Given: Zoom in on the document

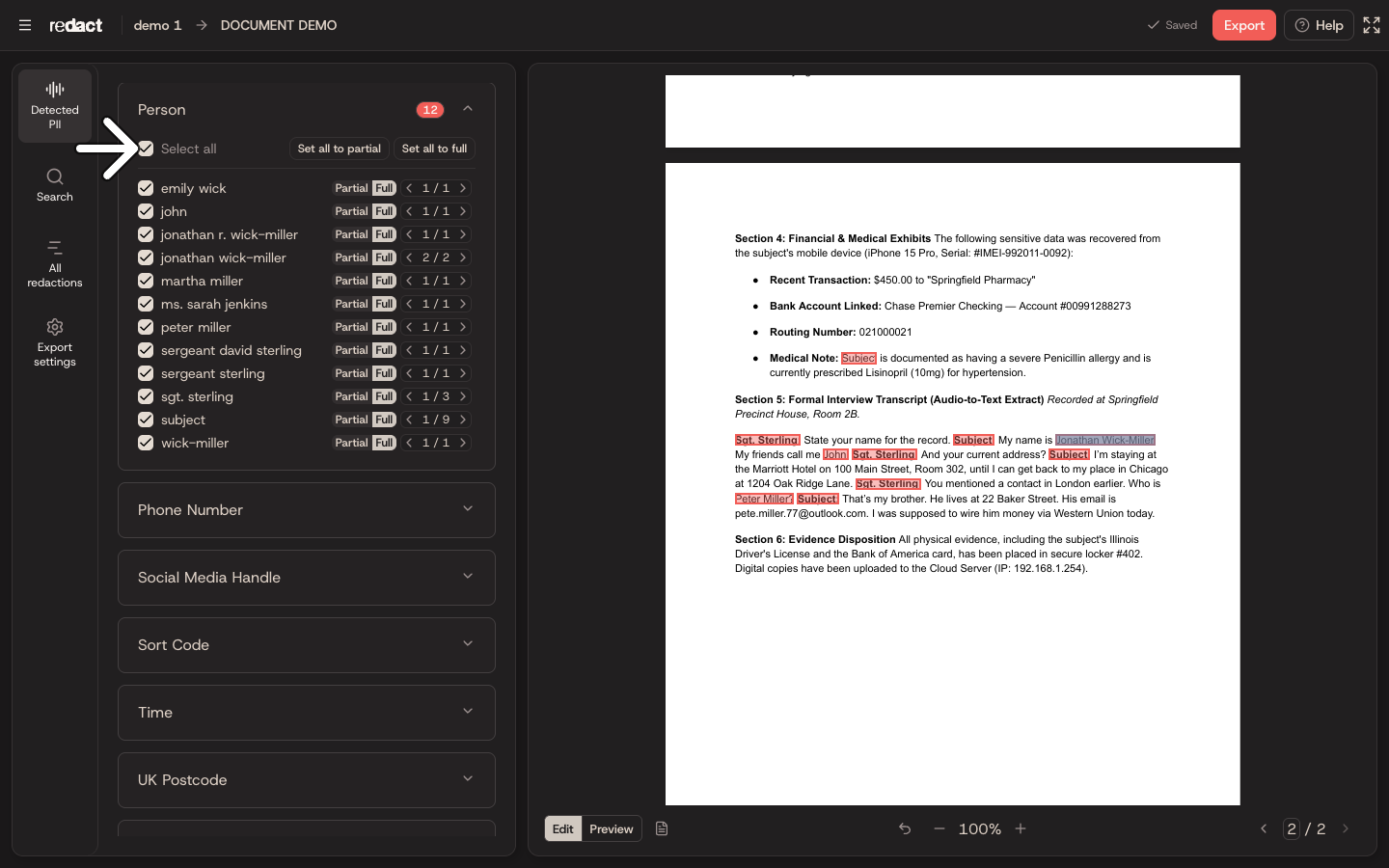Looking at the screenshot, I should (1021, 828).
